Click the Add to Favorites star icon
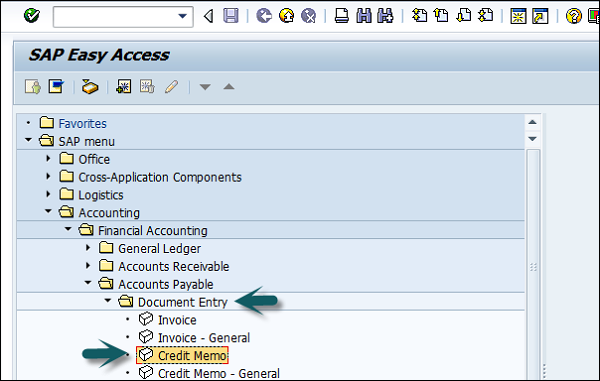The image size is (600, 381). 124,86
